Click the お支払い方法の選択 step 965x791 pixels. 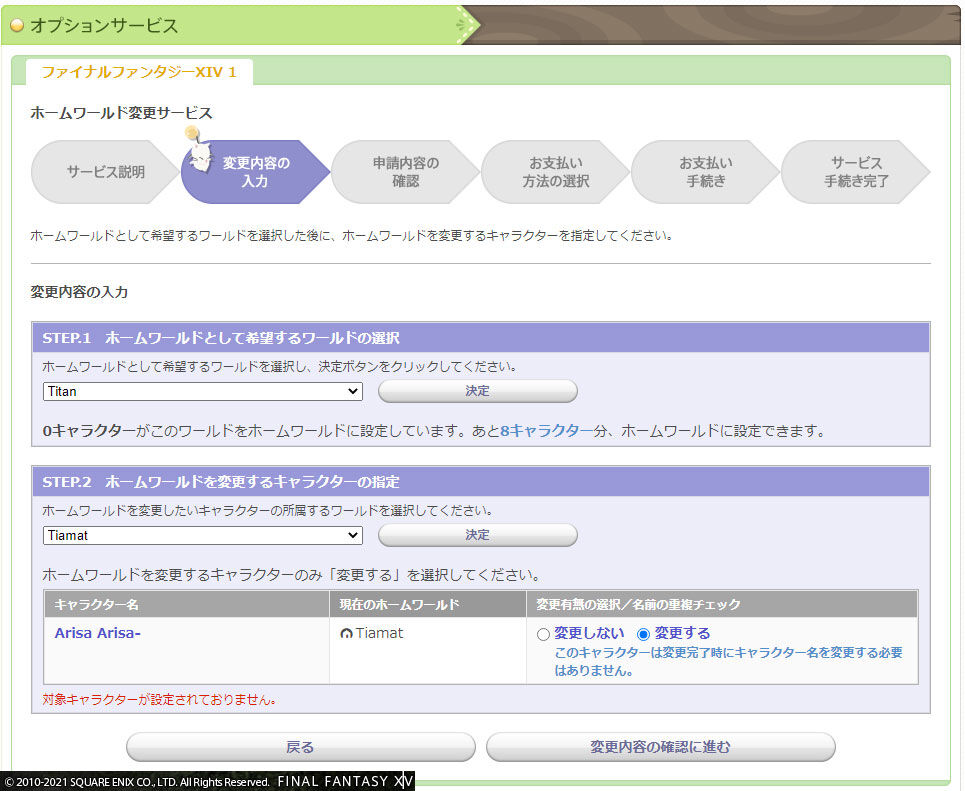point(555,172)
